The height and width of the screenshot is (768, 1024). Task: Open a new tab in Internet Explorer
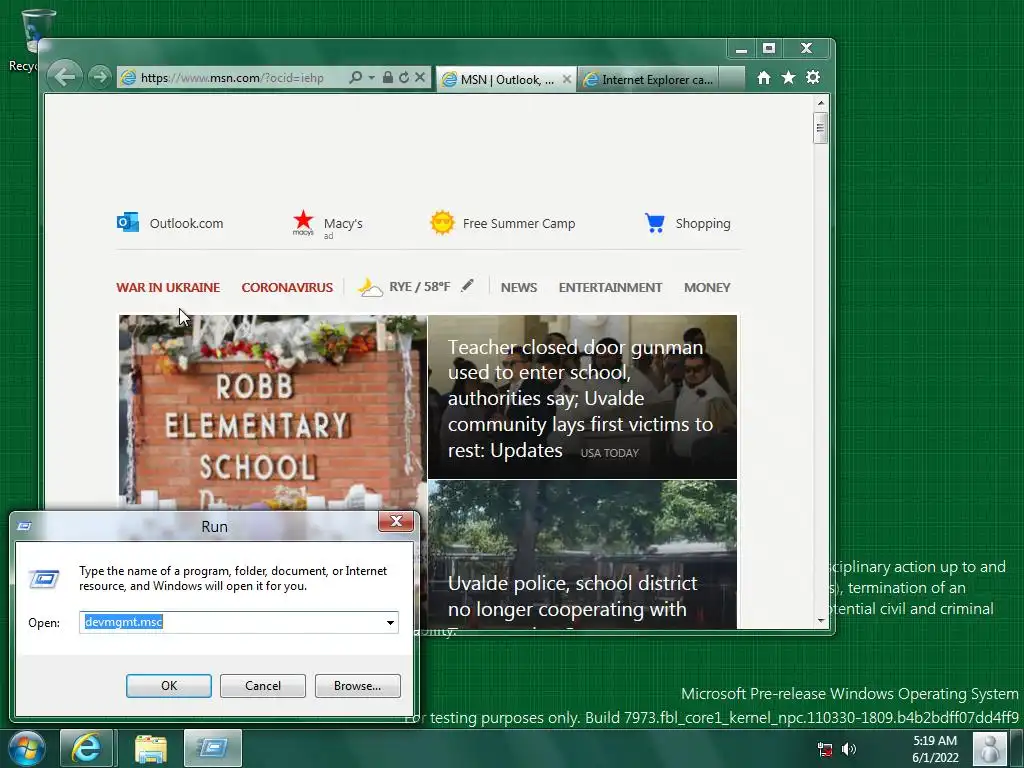731,79
